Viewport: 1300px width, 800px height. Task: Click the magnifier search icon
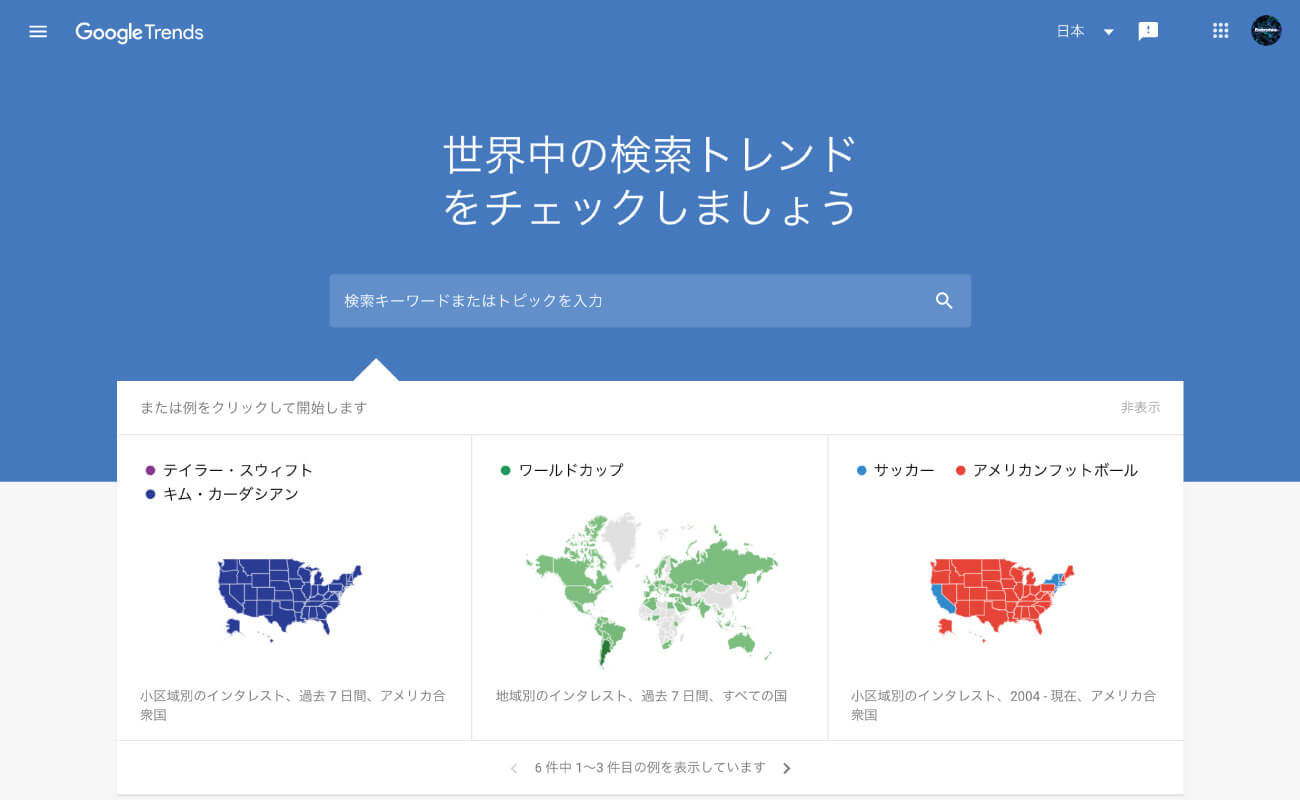[x=944, y=301]
